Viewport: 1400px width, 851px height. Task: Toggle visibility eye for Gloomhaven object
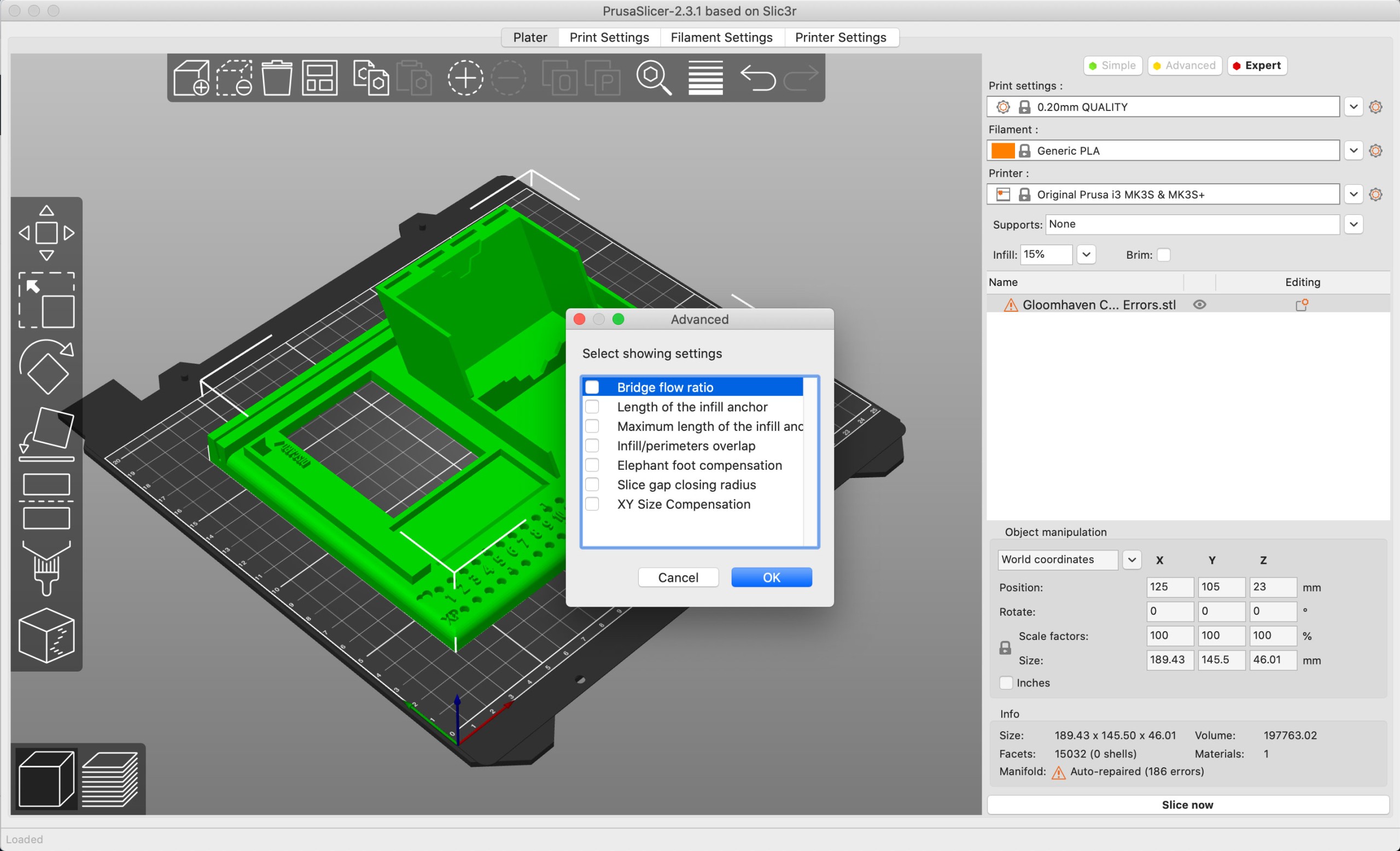1199,305
